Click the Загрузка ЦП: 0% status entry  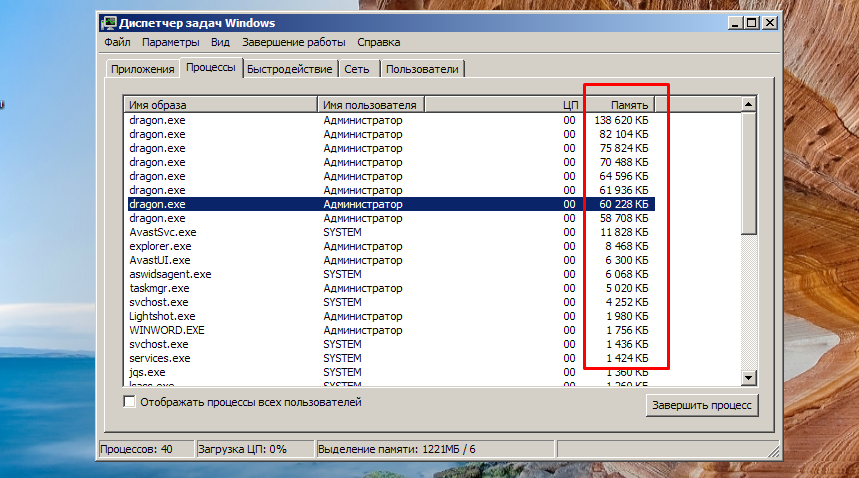[x=255, y=449]
